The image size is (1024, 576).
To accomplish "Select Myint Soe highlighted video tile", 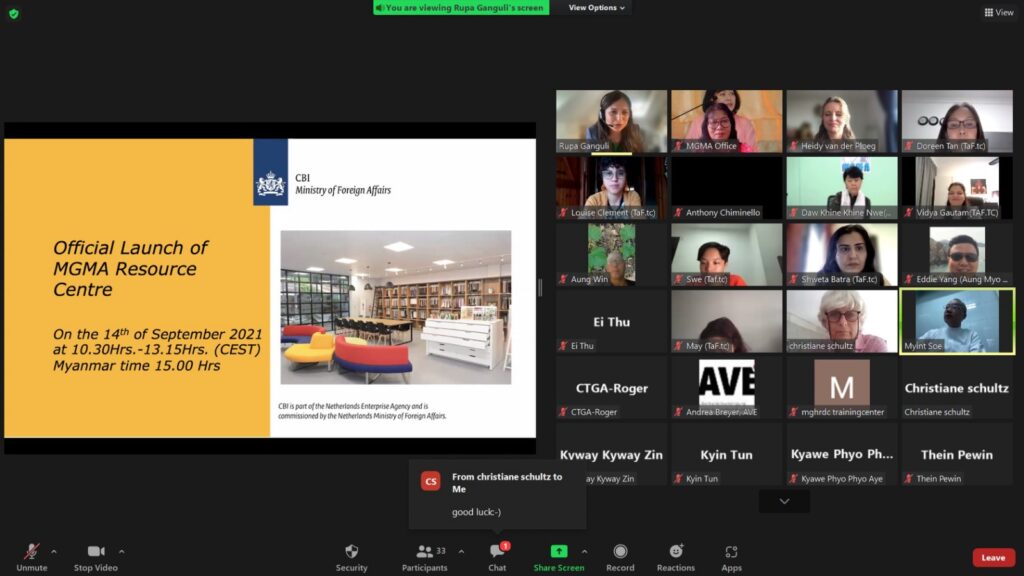I will coord(957,321).
